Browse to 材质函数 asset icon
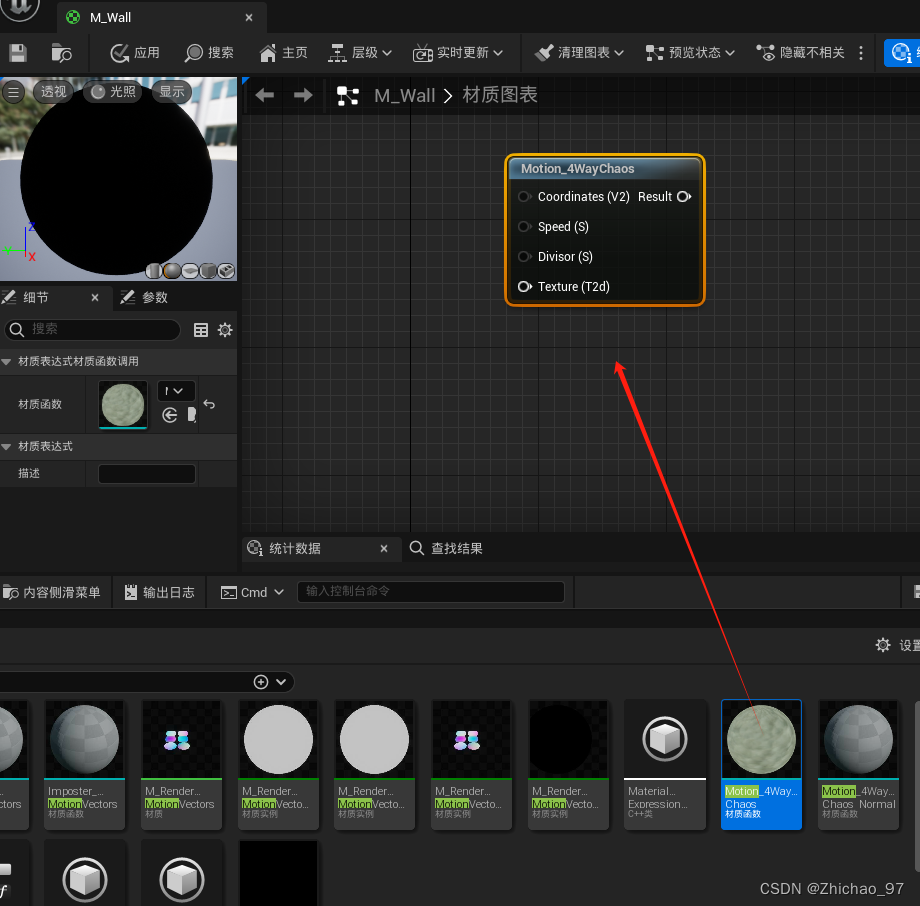Screen dimensions: 920x906 pyautogui.click(x=191, y=415)
